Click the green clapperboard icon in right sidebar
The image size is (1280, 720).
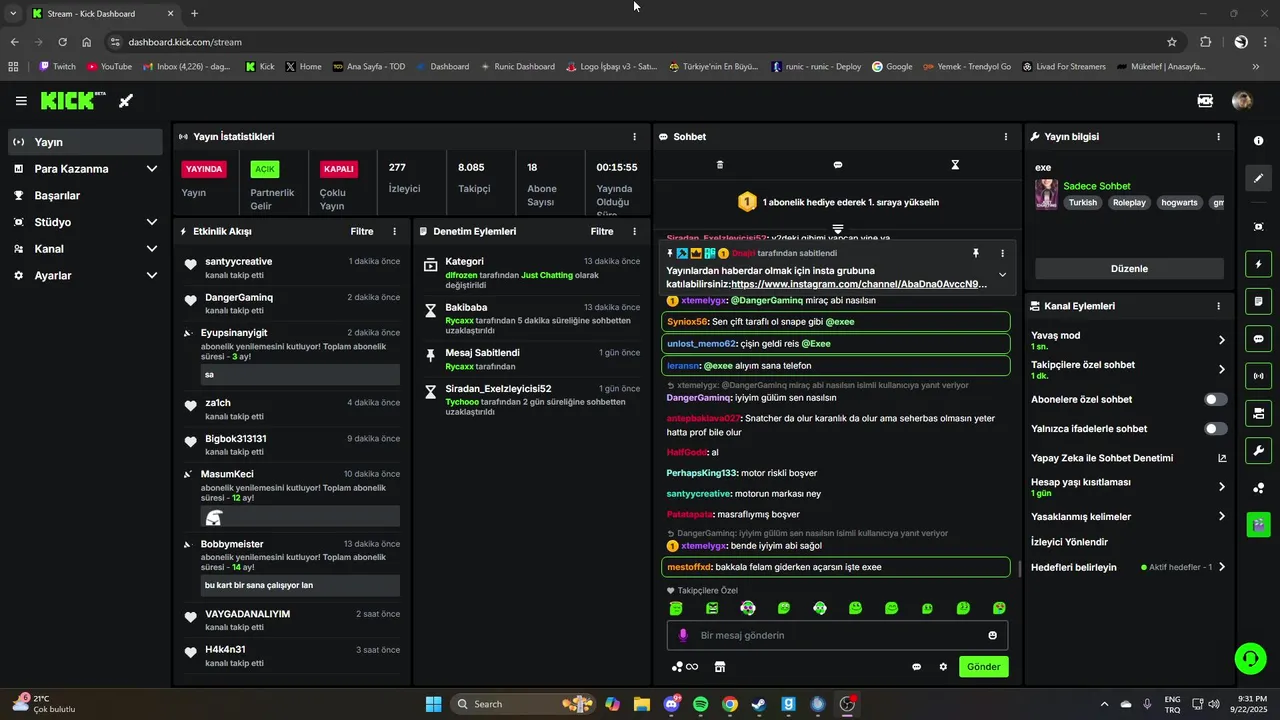tap(1259, 524)
